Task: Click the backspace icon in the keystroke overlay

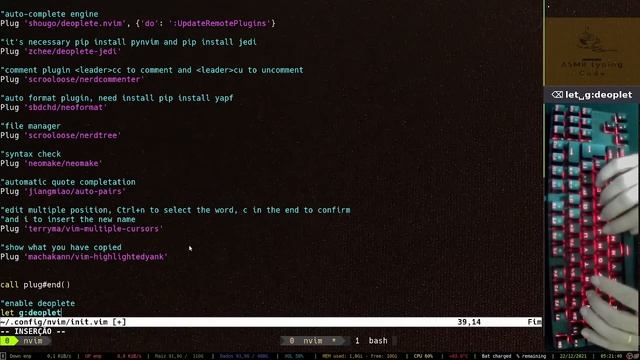Action: [x=557, y=95]
